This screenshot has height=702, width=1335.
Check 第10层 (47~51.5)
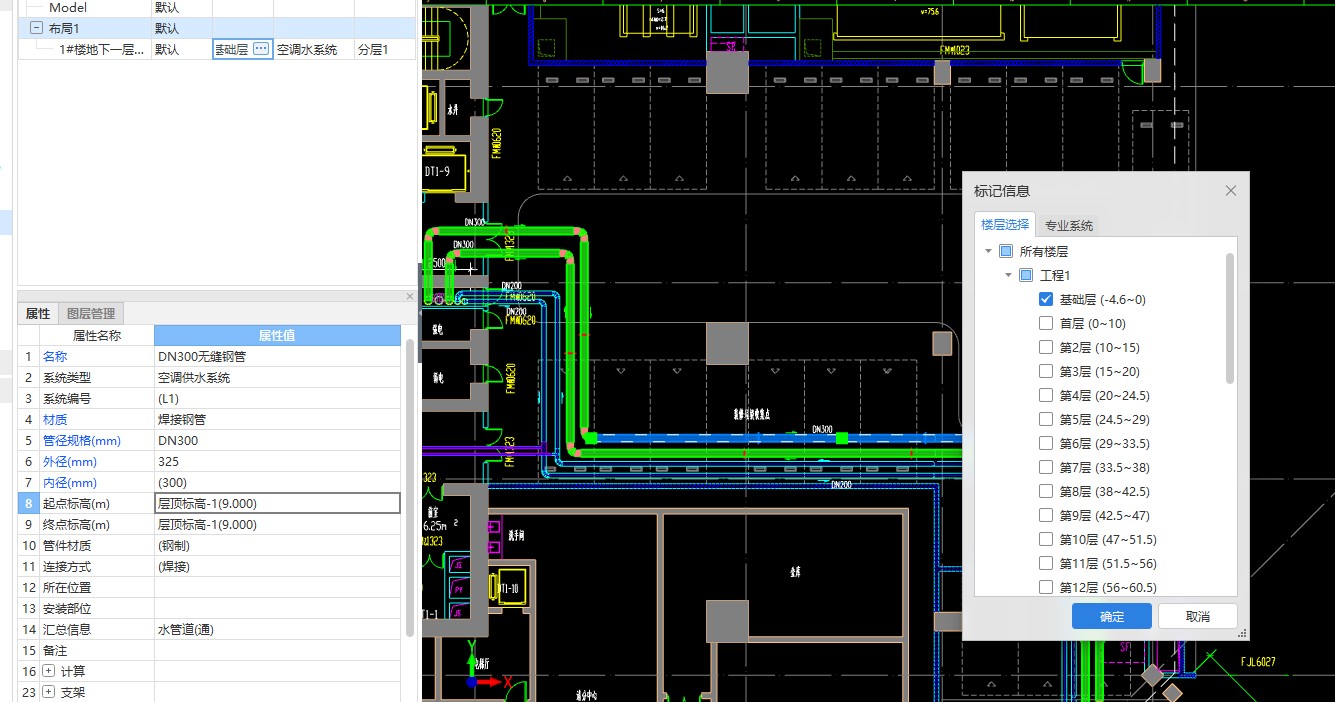(x=1046, y=540)
